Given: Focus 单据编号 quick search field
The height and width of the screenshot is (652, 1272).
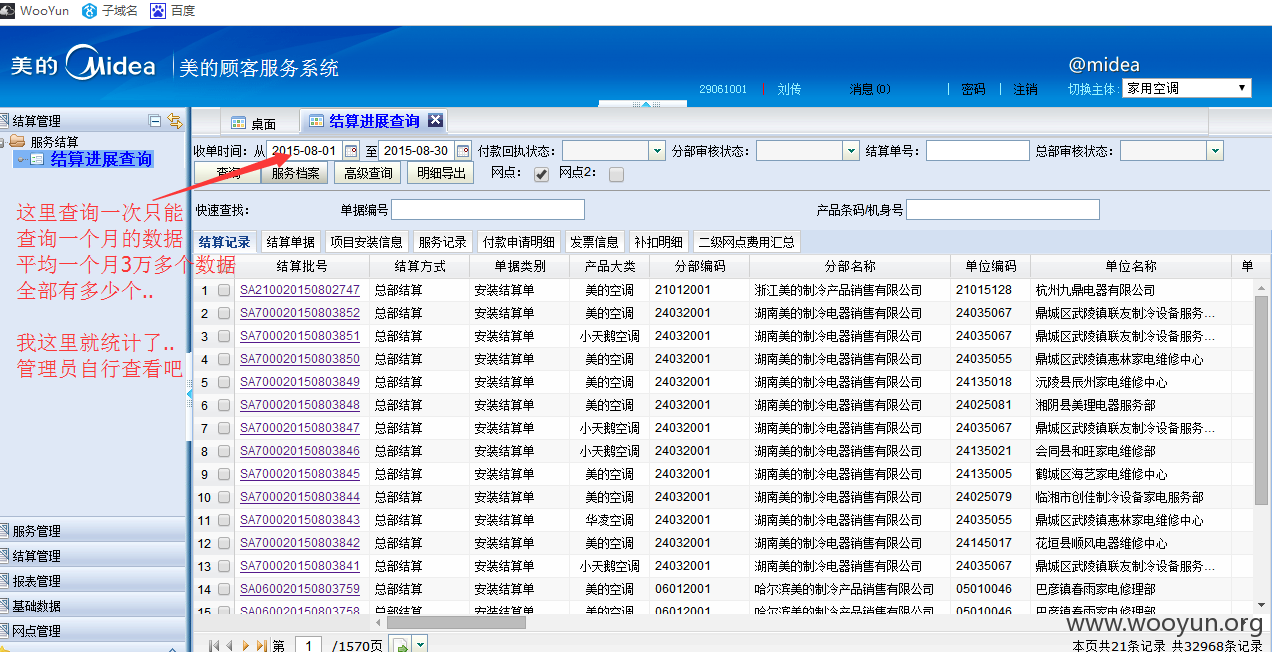Looking at the screenshot, I should click(x=488, y=210).
